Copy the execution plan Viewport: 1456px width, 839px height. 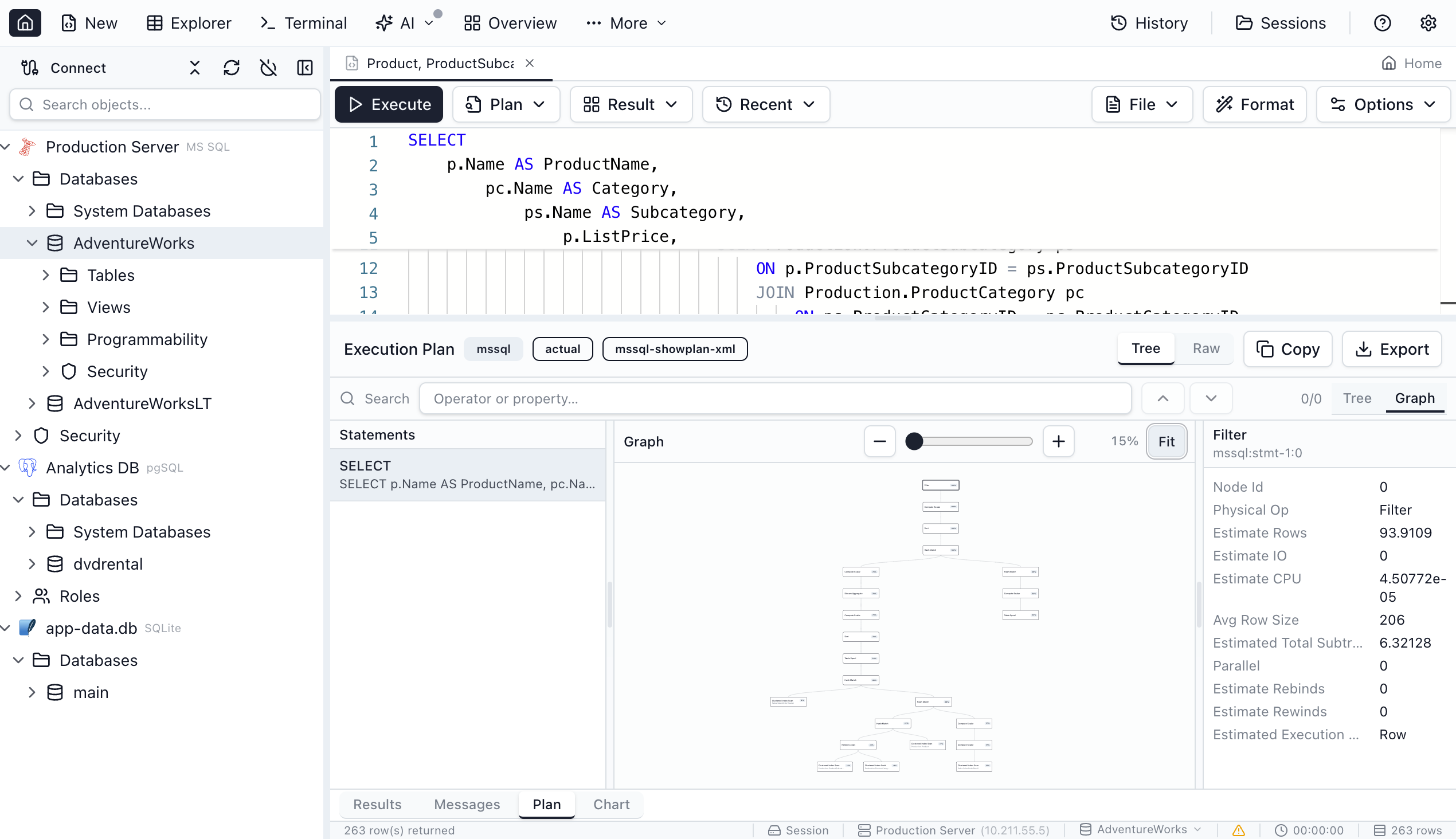(1287, 348)
